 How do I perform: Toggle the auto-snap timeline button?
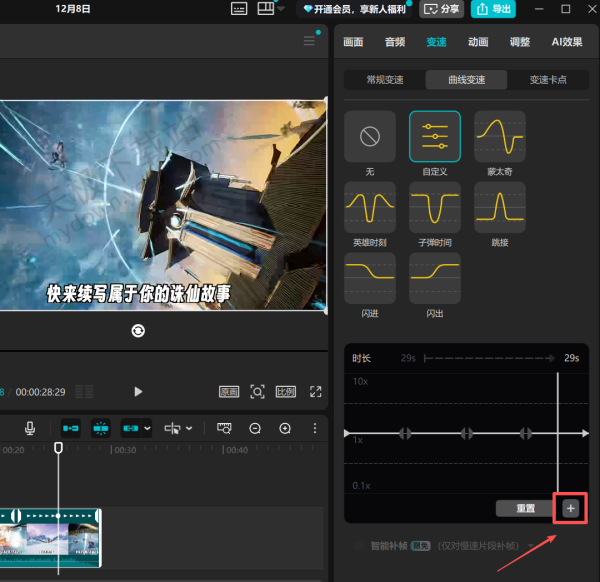101,428
